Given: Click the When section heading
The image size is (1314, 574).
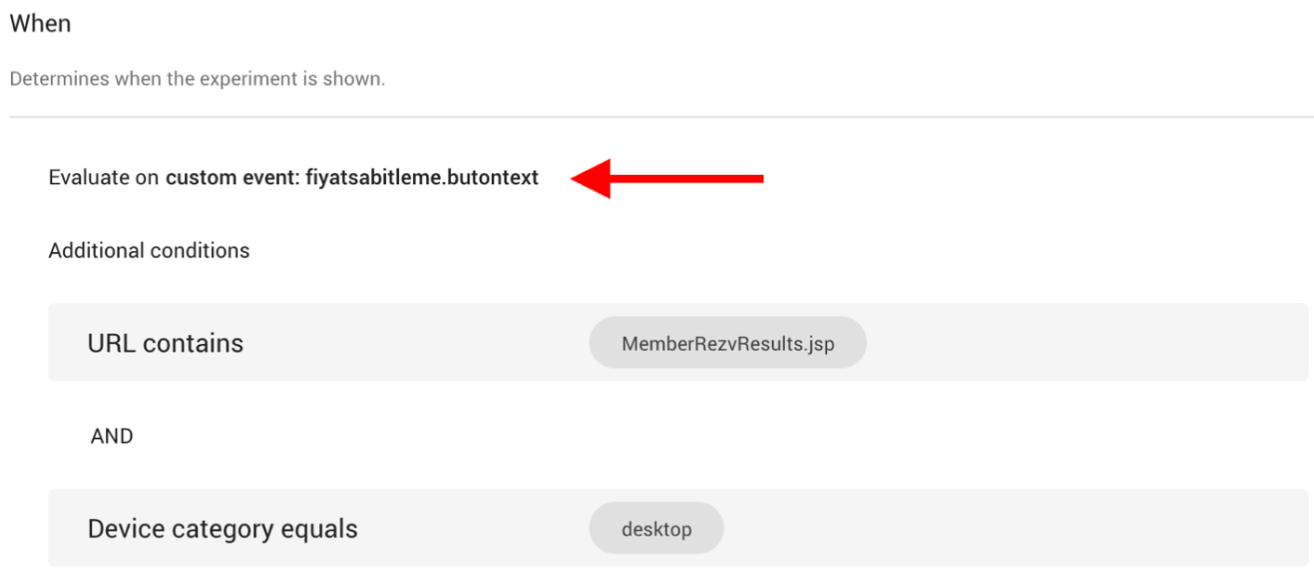Looking at the screenshot, I should [x=40, y=23].
